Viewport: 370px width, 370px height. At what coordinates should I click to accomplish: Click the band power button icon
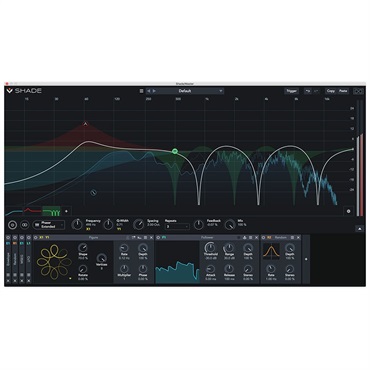click(12, 225)
